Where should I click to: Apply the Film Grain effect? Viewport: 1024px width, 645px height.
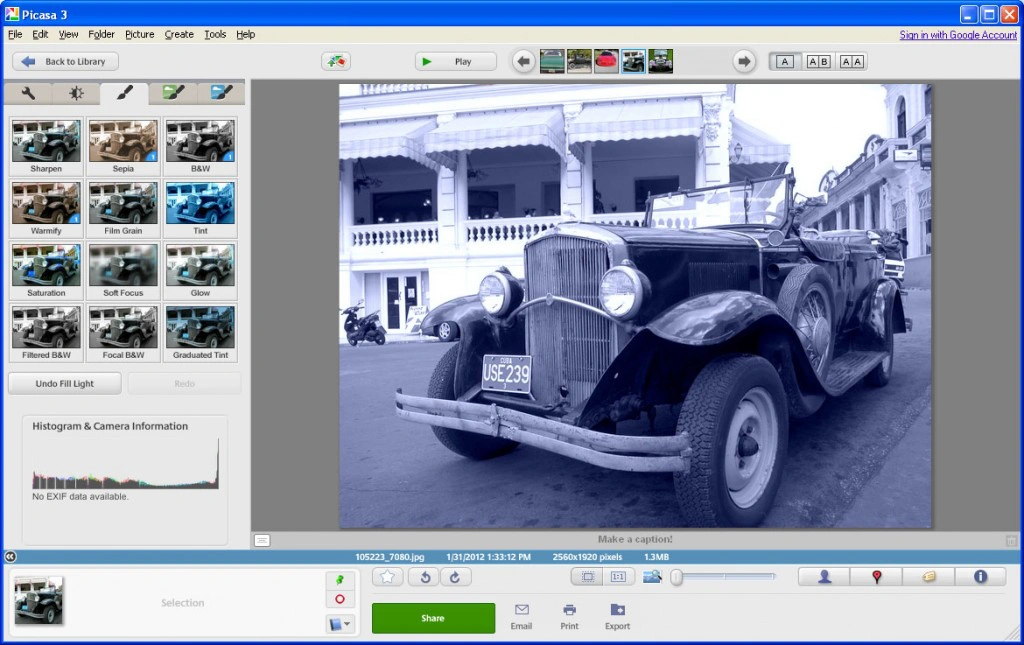point(123,208)
